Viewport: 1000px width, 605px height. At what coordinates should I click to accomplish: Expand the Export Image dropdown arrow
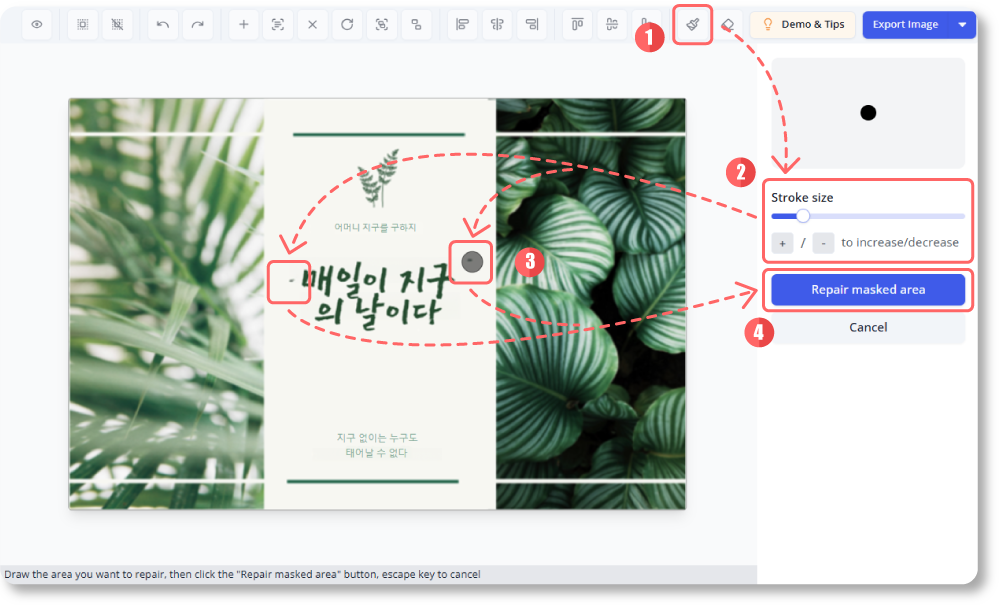(x=962, y=24)
